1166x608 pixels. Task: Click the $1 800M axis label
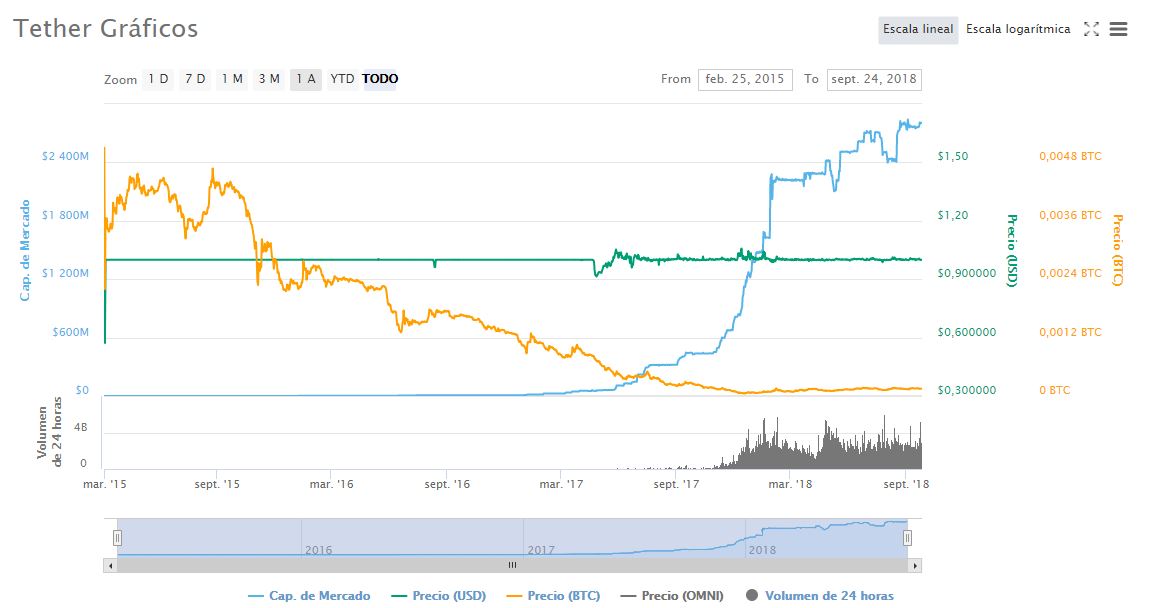click(x=65, y=215)
